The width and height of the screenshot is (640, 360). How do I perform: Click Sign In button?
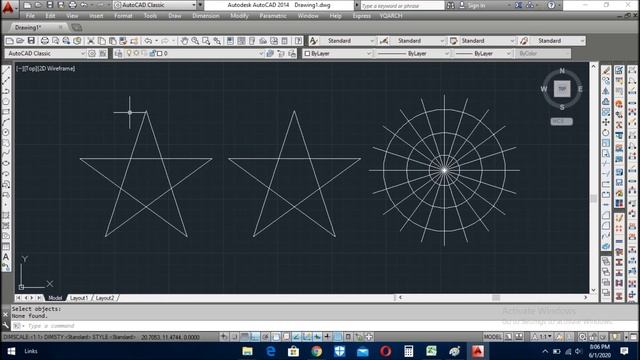point(472,5)
